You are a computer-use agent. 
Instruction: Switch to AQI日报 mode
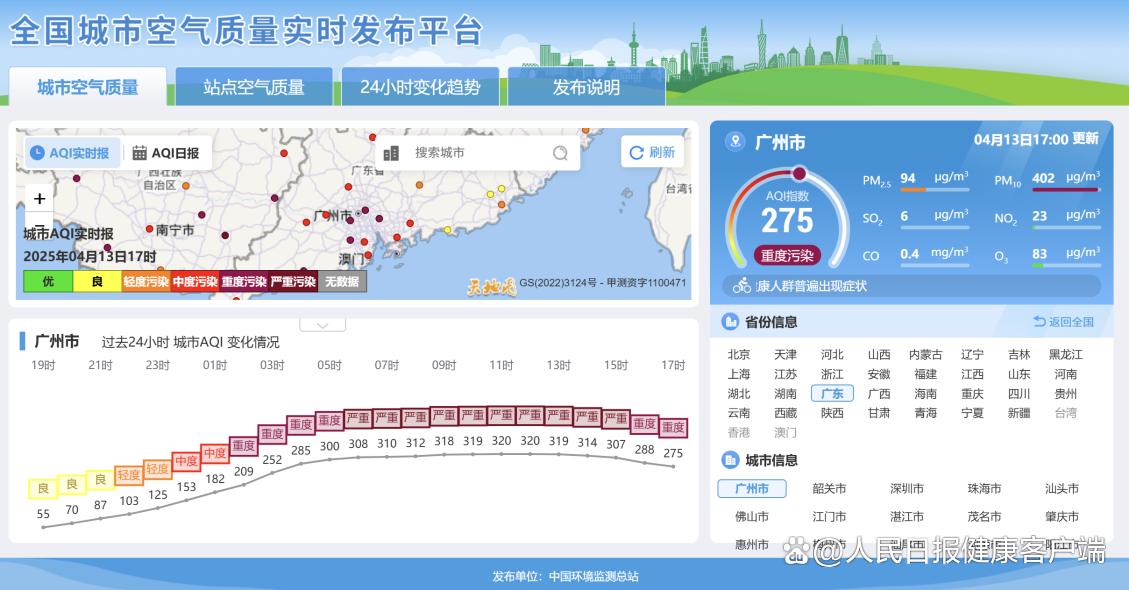point(166,153)
